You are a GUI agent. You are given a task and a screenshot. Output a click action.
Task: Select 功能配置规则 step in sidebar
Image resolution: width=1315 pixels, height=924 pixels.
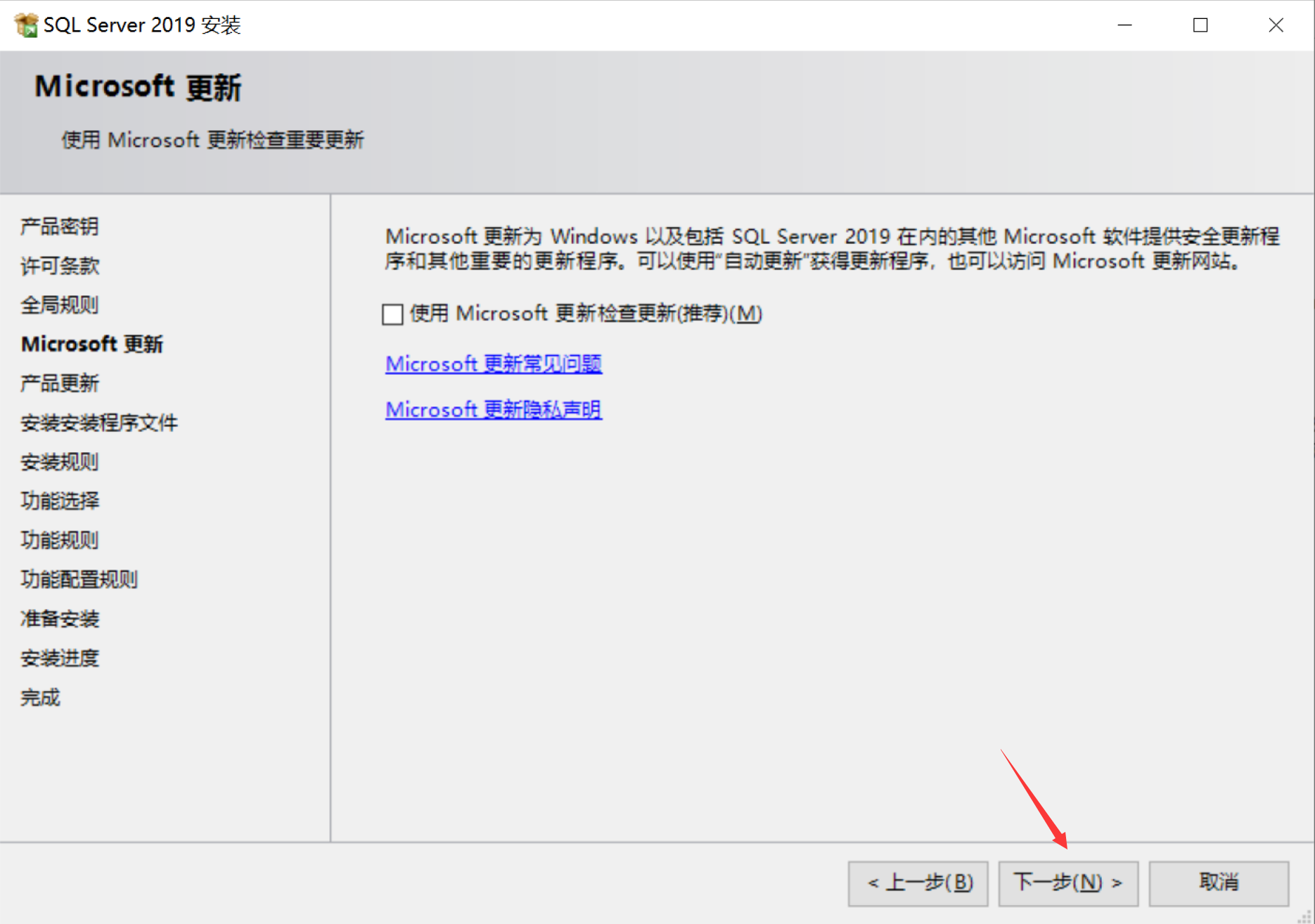[79, 579]
